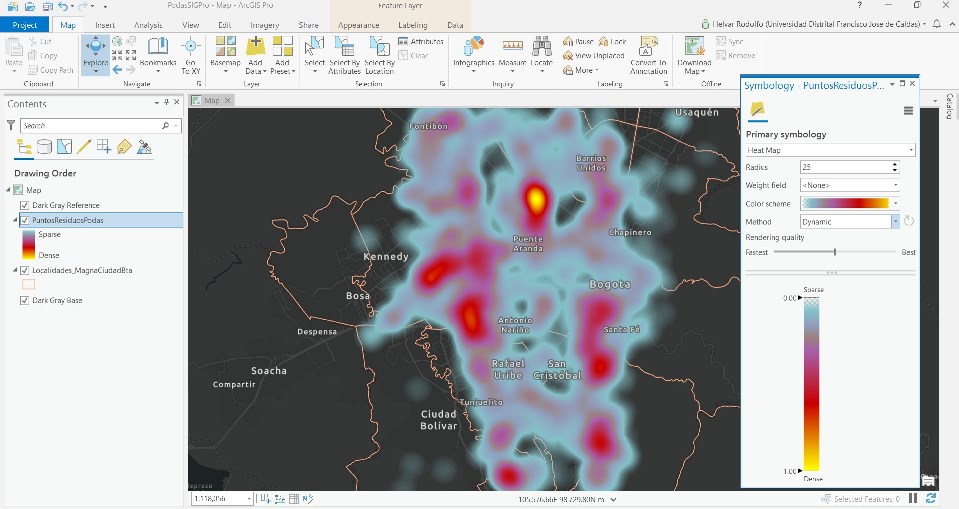The height and width of the screenshot is (509, 959).
Task: Uncheck the Dark Gray Reference layer
Action: pyautogui.click(x=25, y=205)
